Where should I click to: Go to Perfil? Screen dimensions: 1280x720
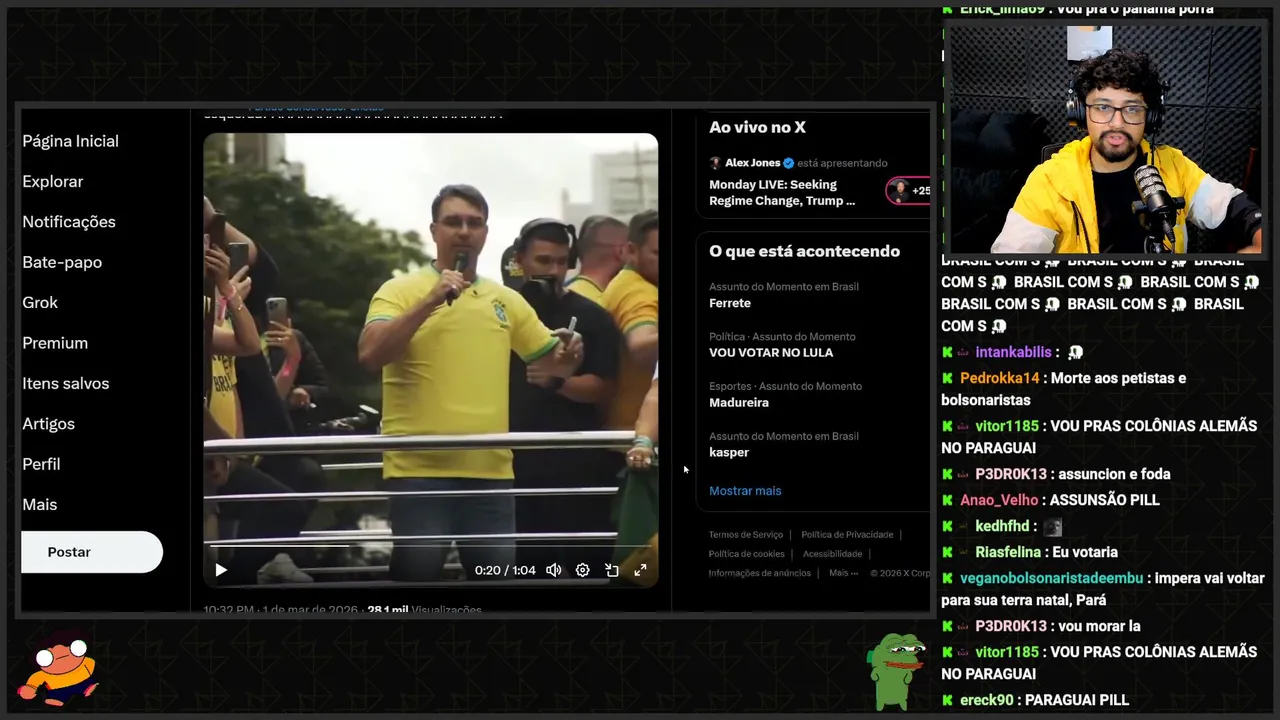coord(41,464)
